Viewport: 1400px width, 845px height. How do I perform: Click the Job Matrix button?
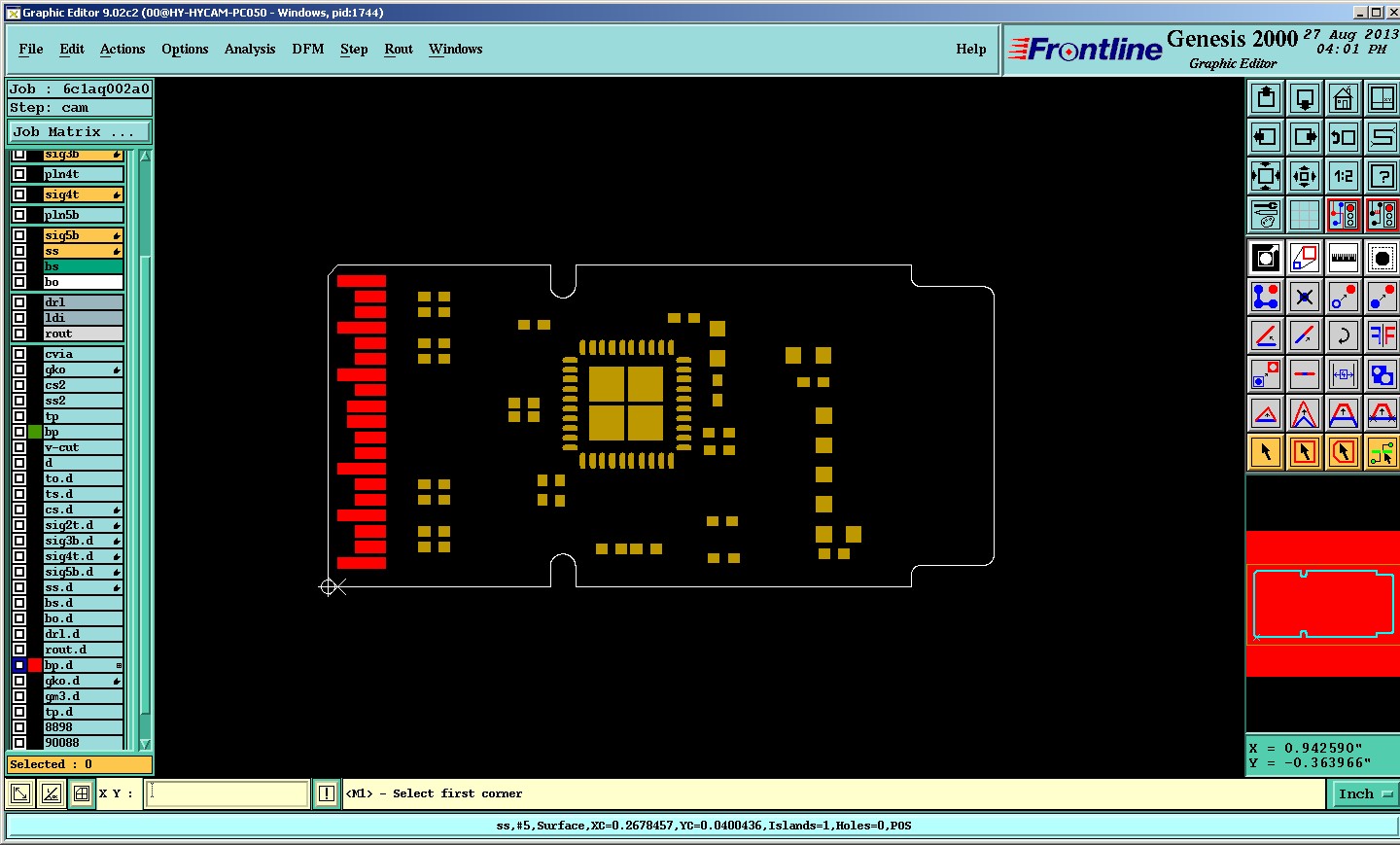[x=81, y=131]
